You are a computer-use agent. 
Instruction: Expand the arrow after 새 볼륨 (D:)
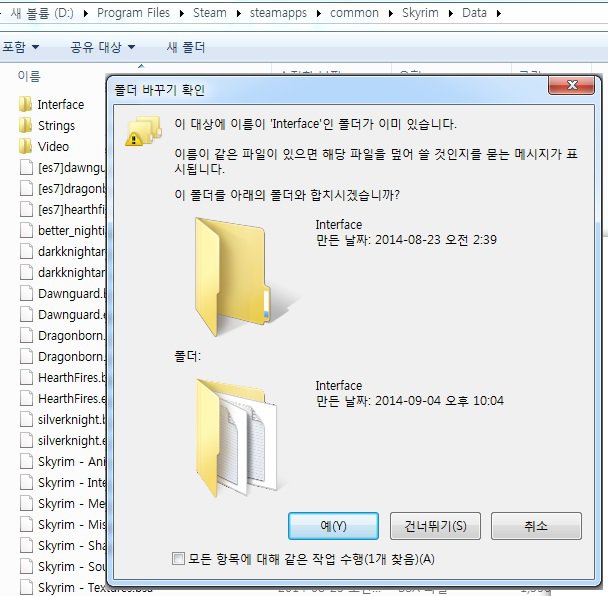[86, 14]
